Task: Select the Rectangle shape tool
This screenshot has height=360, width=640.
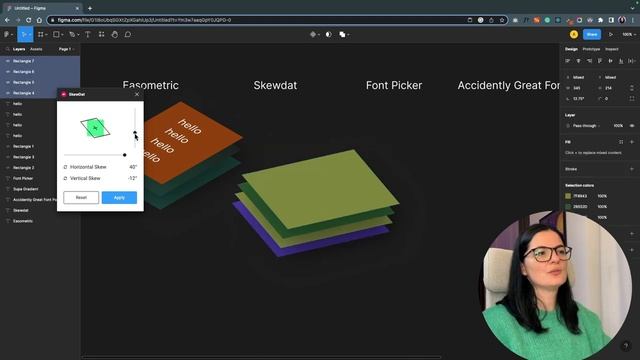Action: tap(56, 35)
